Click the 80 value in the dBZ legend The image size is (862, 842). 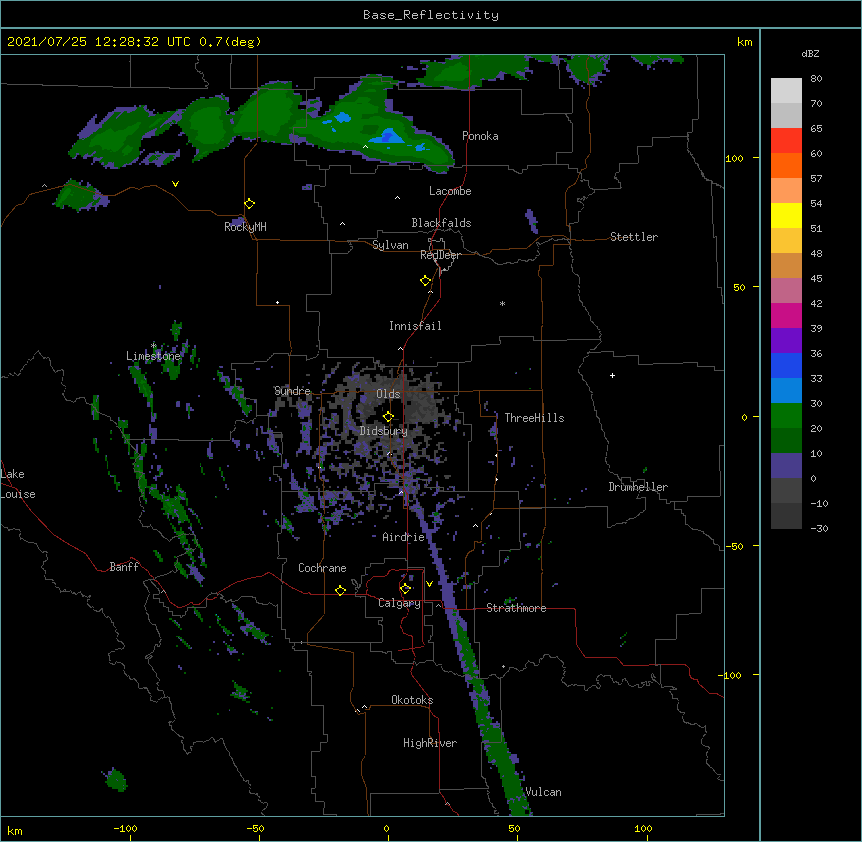(x=816, y=79)
